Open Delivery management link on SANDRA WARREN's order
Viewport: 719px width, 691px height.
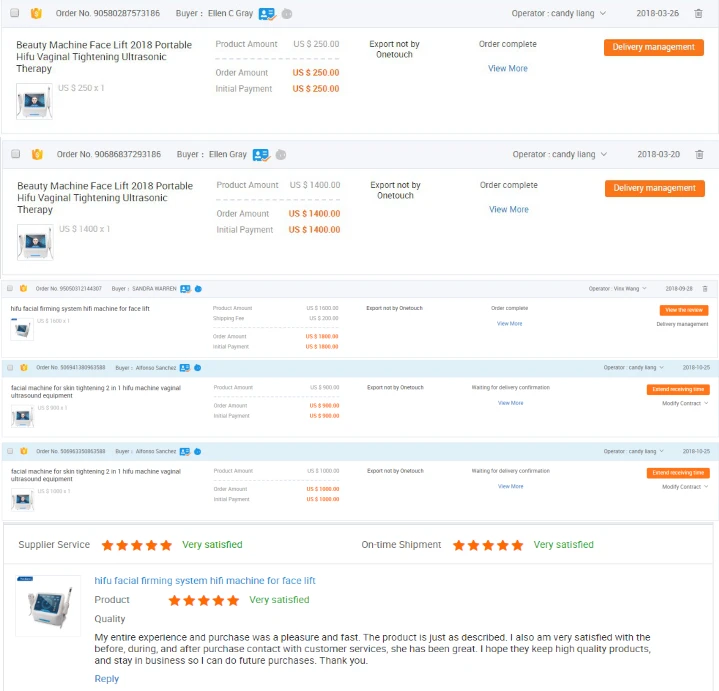(x=682, y=324)
